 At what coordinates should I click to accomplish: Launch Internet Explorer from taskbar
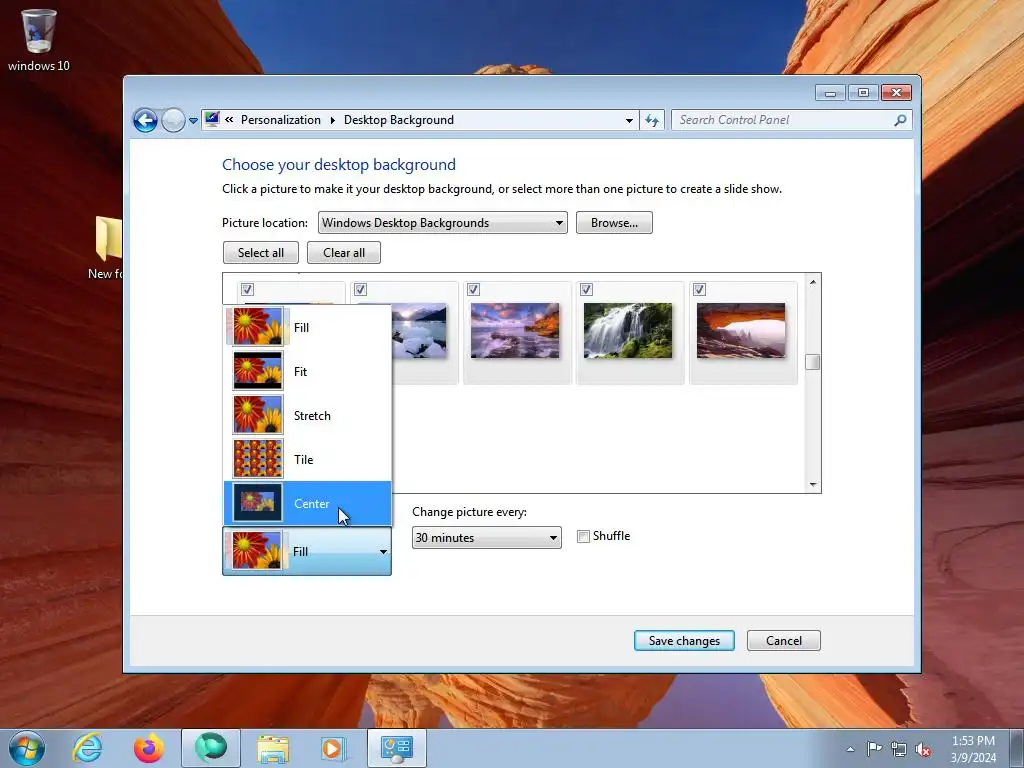[87, 748]
